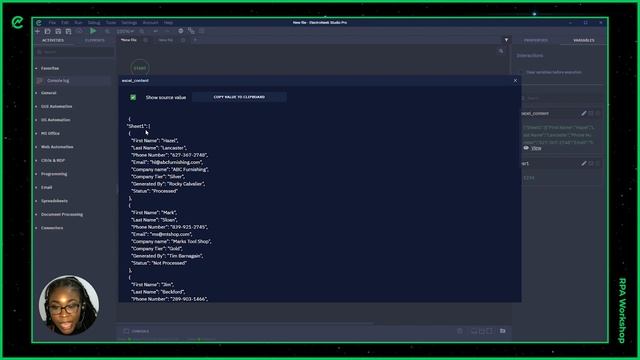Click the "Sheet1" key in JSON output
This screenshot has width=640, height=360.
click(137, 126)
